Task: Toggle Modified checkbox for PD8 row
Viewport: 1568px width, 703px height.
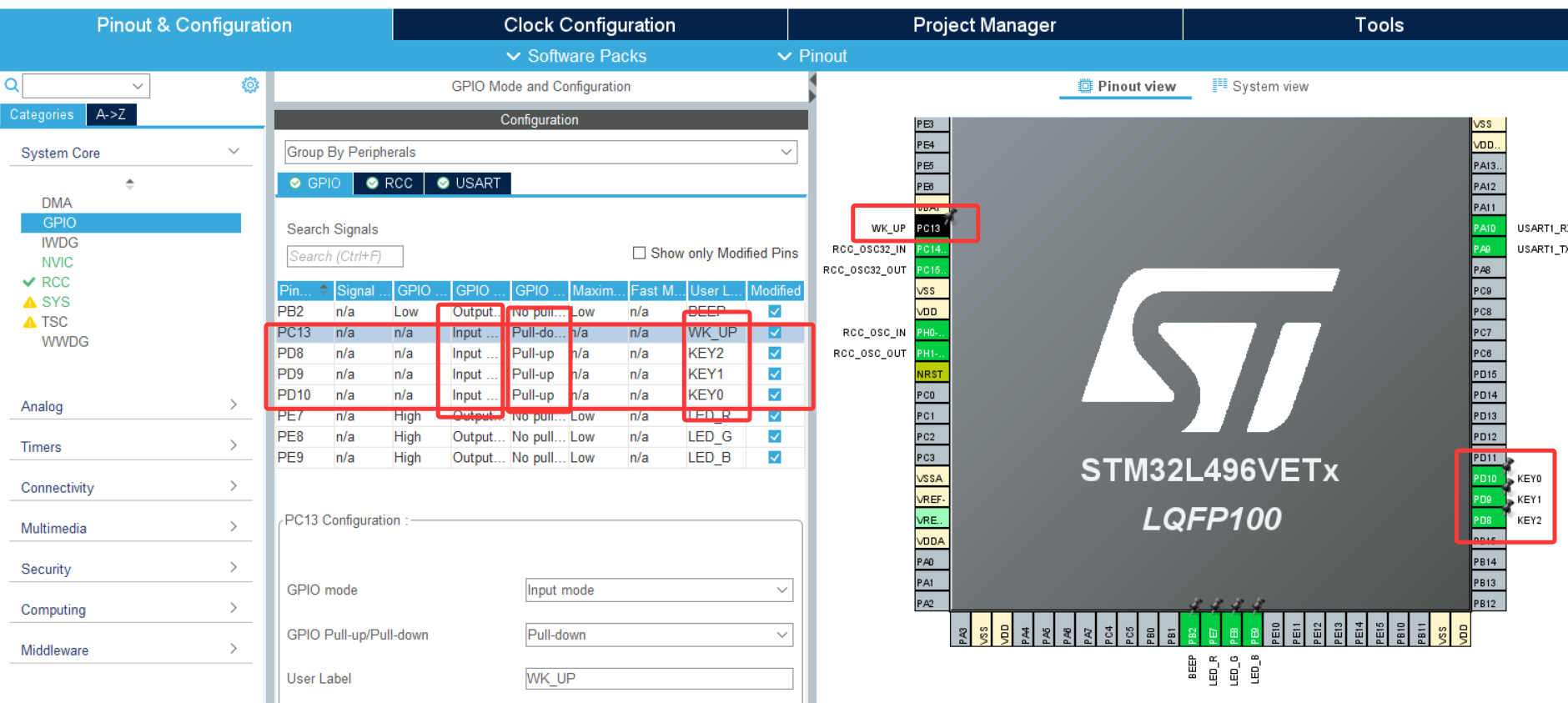Action: click(775, 353)
